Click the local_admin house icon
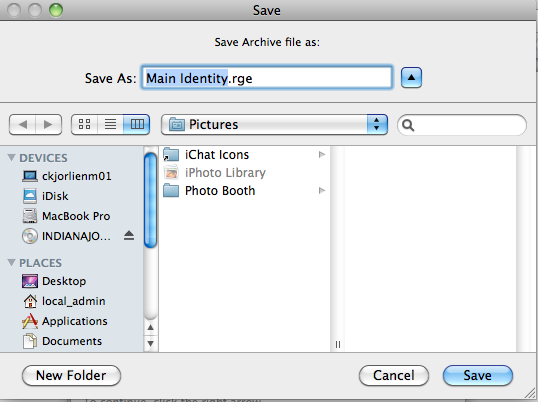This screenshot has width=538, height=402. (x=30, y=301)
